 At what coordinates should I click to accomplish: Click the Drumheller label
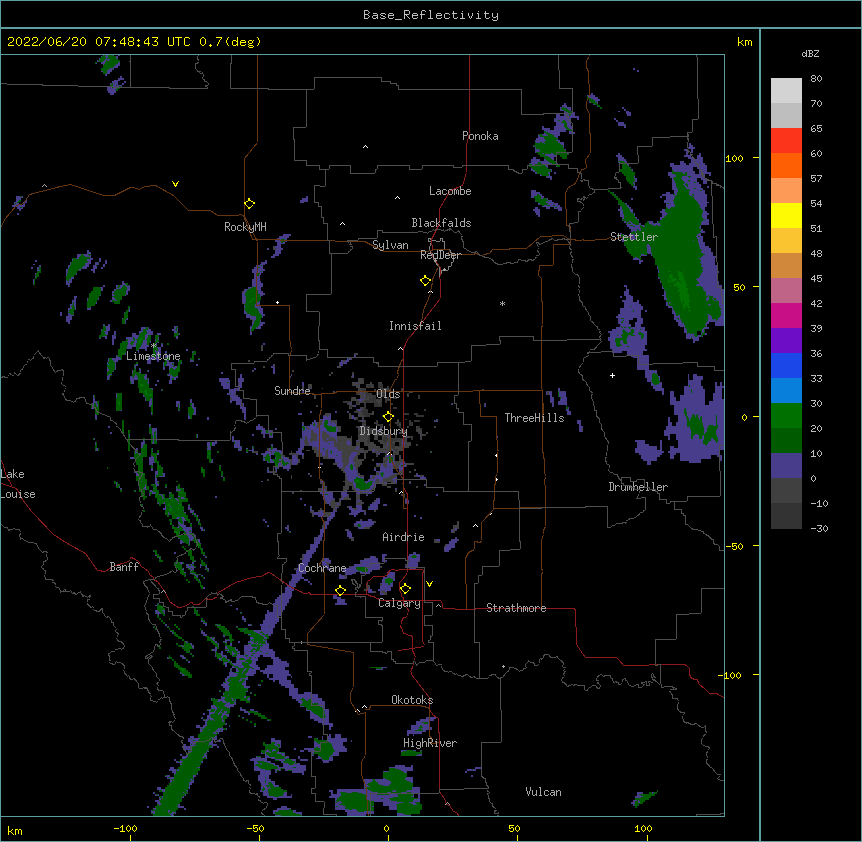[638, 487]
